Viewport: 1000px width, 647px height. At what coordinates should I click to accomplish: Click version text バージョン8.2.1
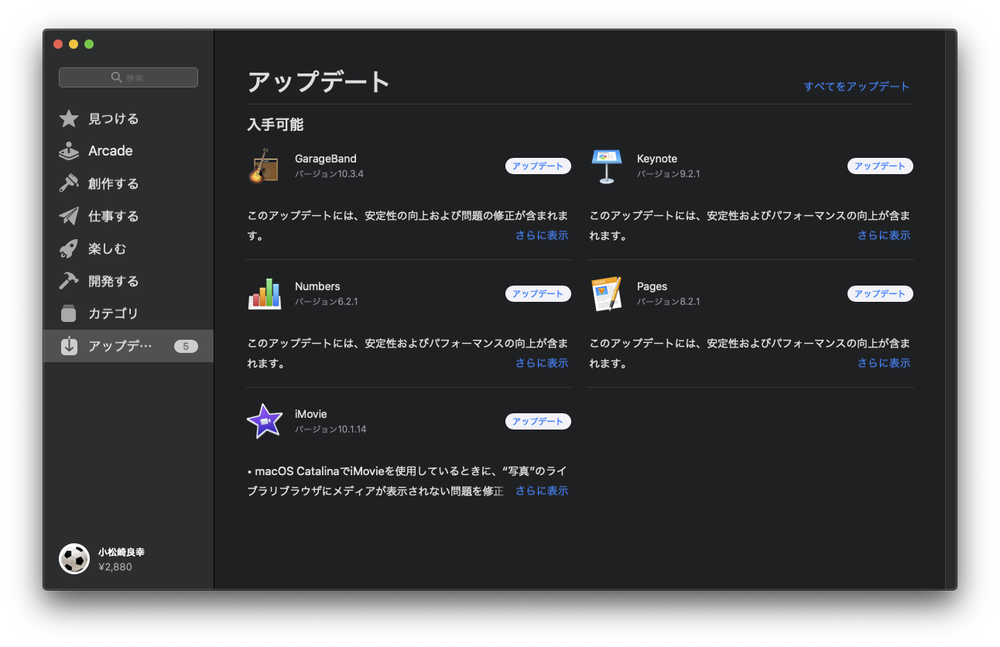(668, 302)
